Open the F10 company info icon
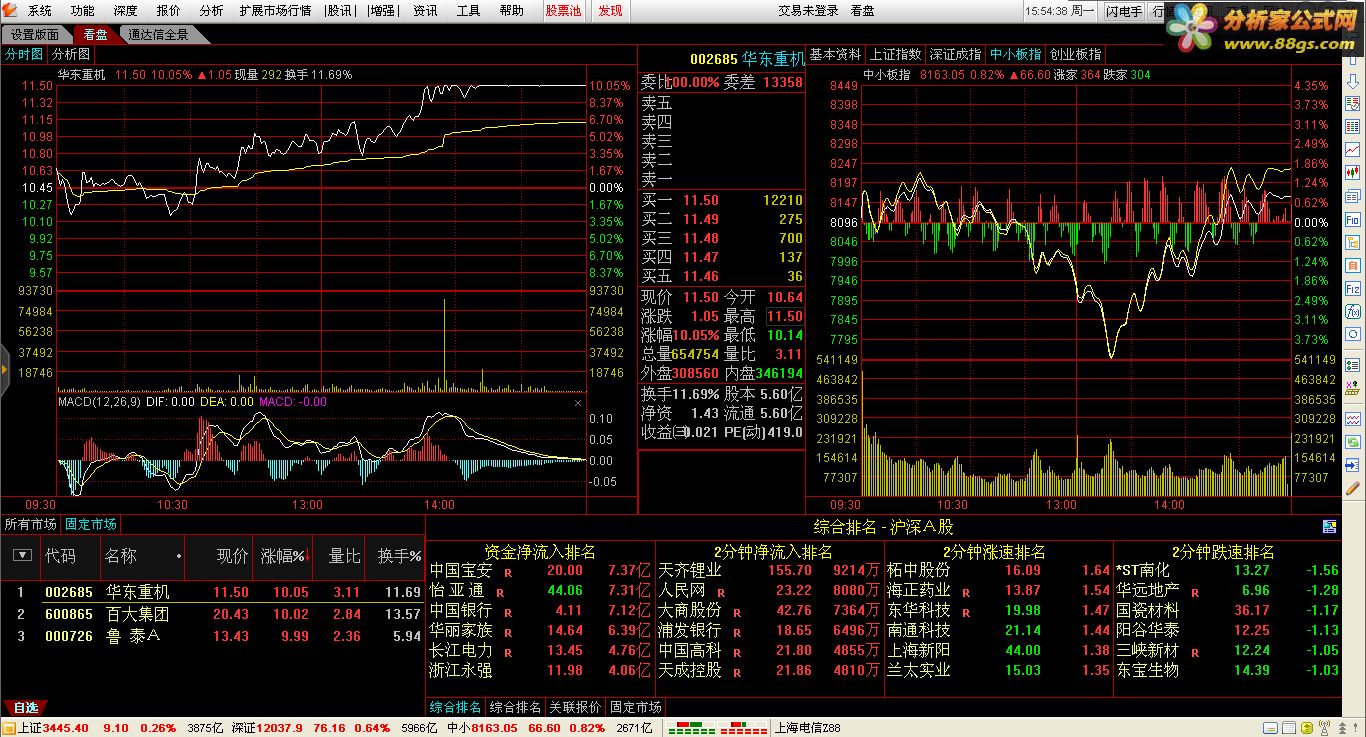 (x=1353, y=219)
